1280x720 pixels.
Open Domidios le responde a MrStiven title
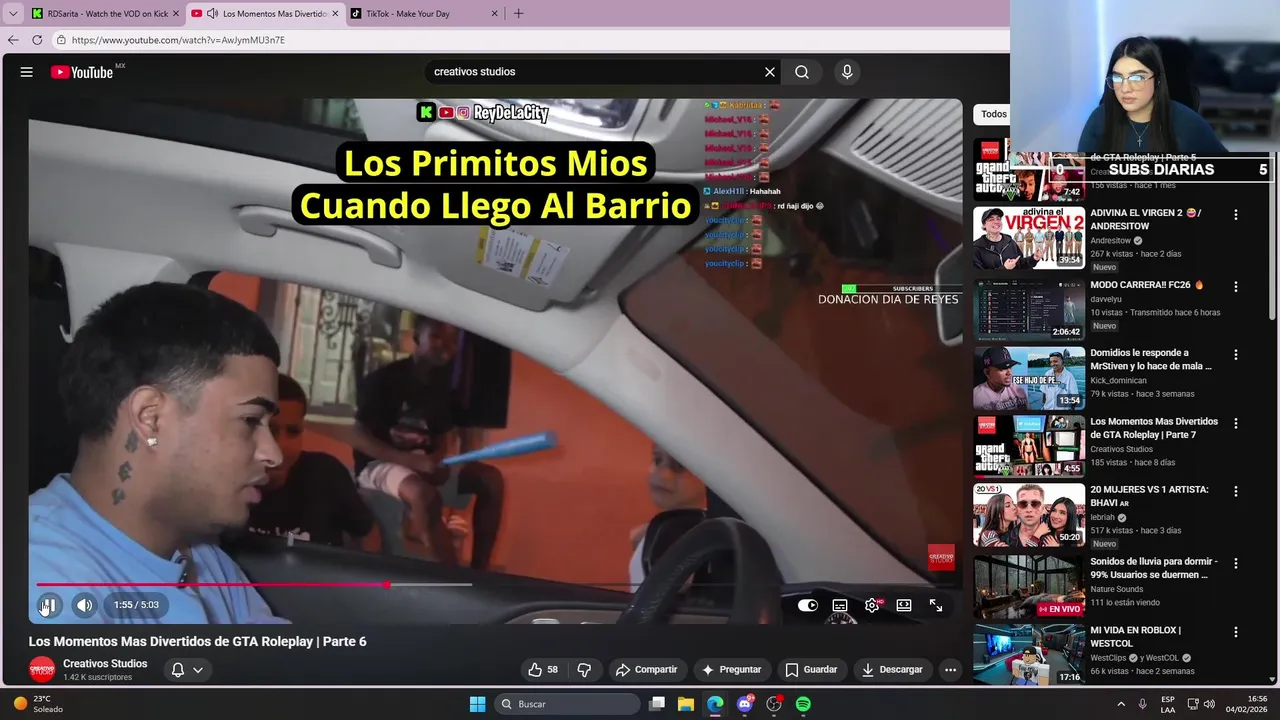1151,360
